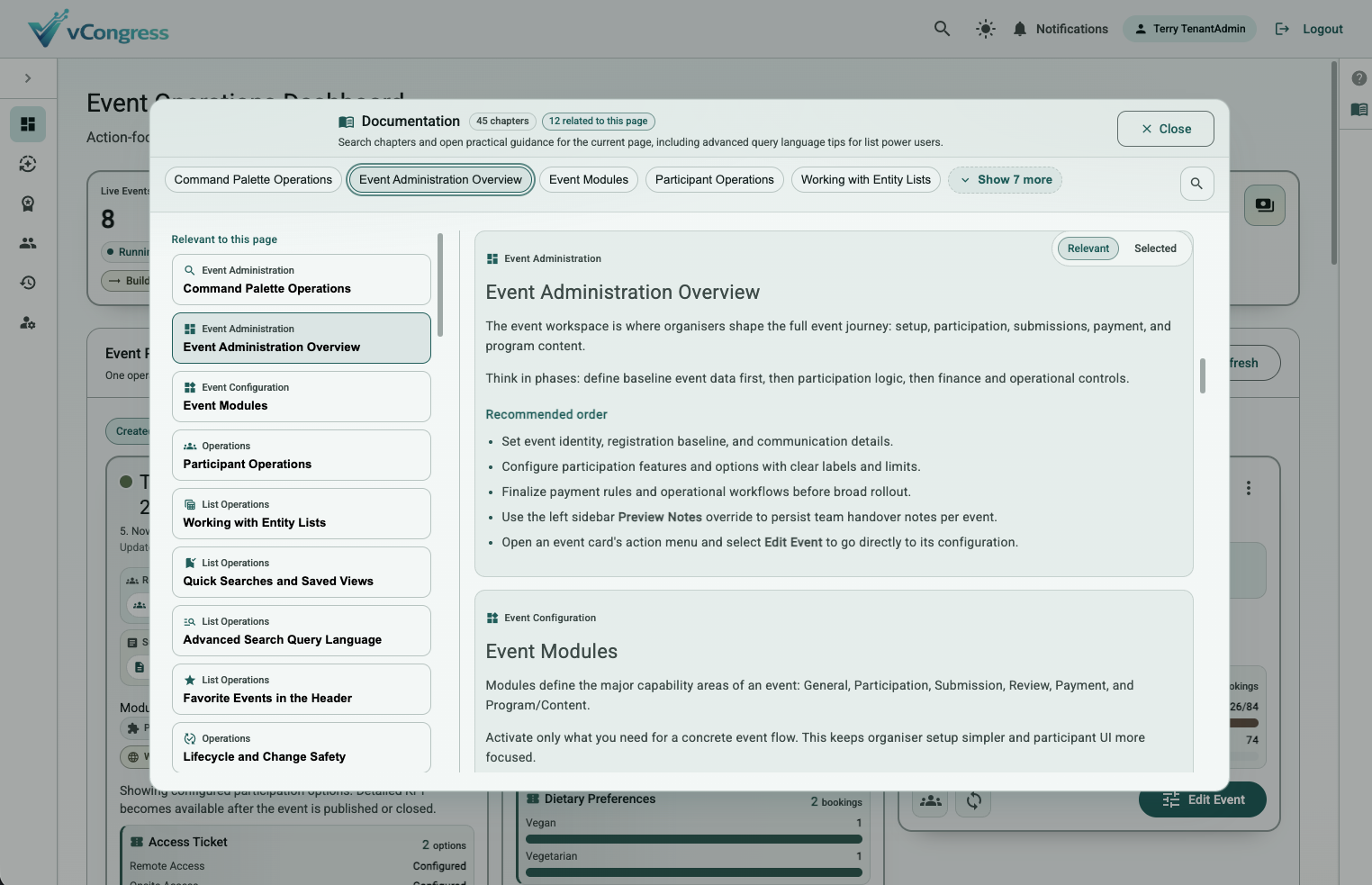
Task: Open Notifications bell
Action: (x=1019, y=29)
